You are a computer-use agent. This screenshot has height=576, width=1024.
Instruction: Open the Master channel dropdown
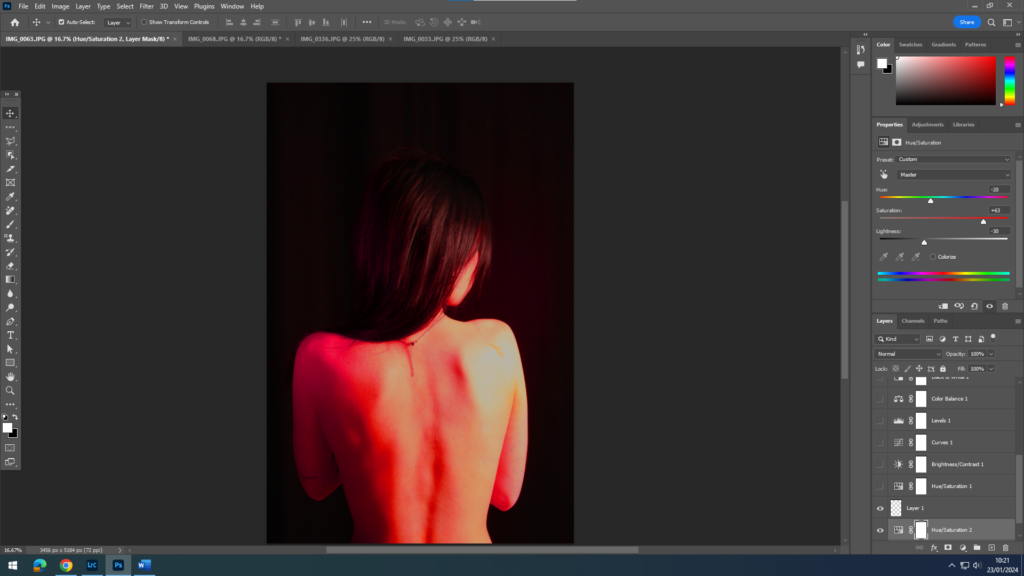click(x=953, y=174)
